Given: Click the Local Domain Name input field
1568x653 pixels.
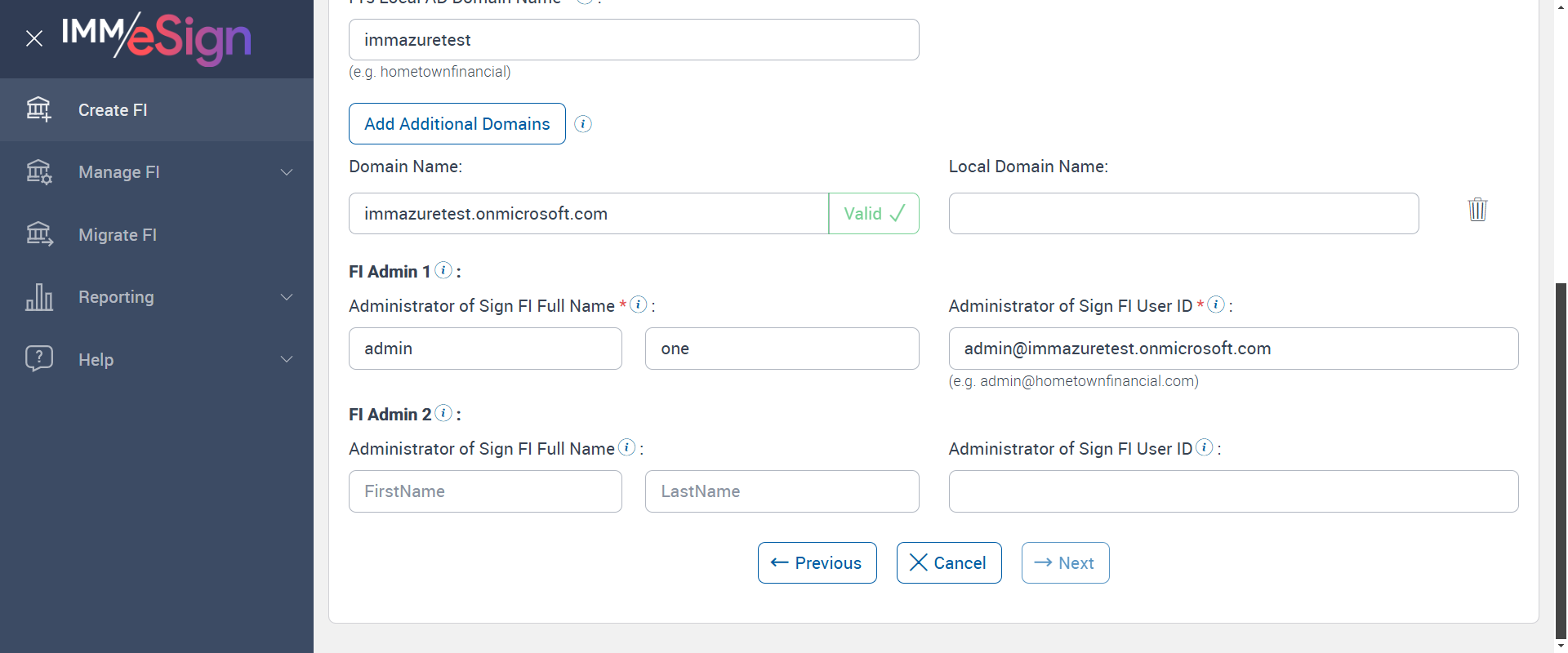Looking at the screenshot, I should click(x=1183, y=214).
